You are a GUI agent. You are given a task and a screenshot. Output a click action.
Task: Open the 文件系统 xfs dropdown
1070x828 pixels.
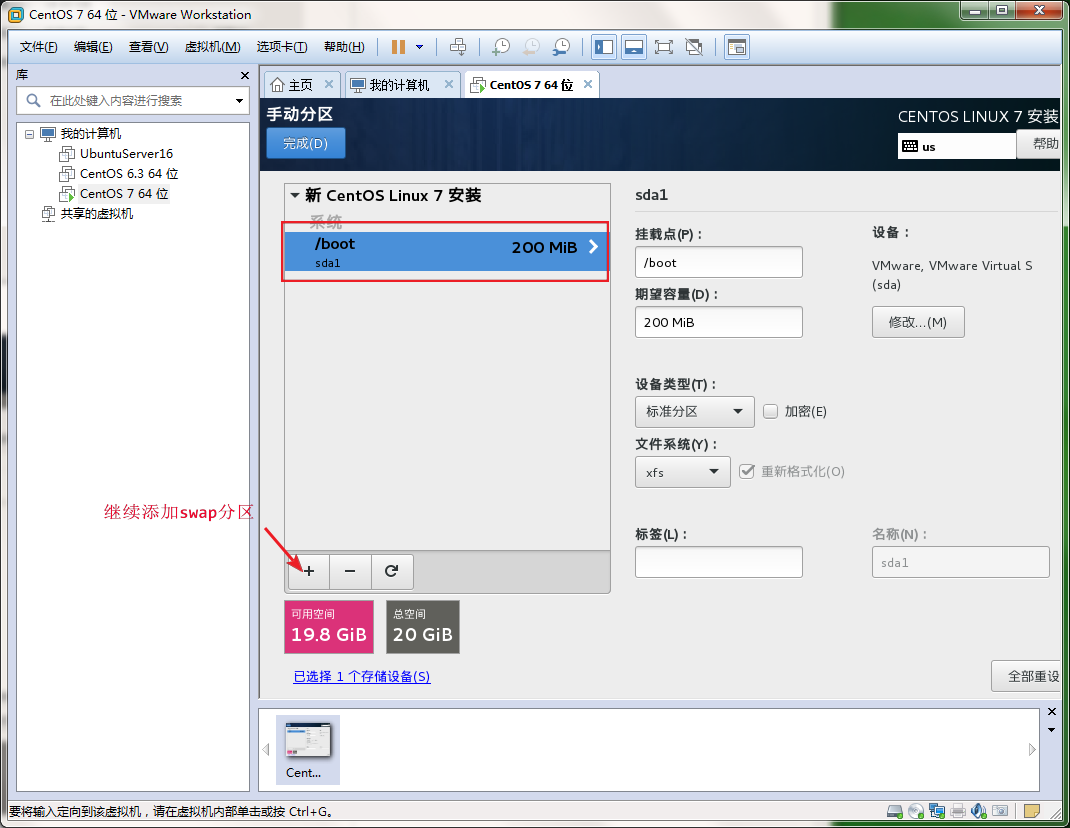point(682,472)
